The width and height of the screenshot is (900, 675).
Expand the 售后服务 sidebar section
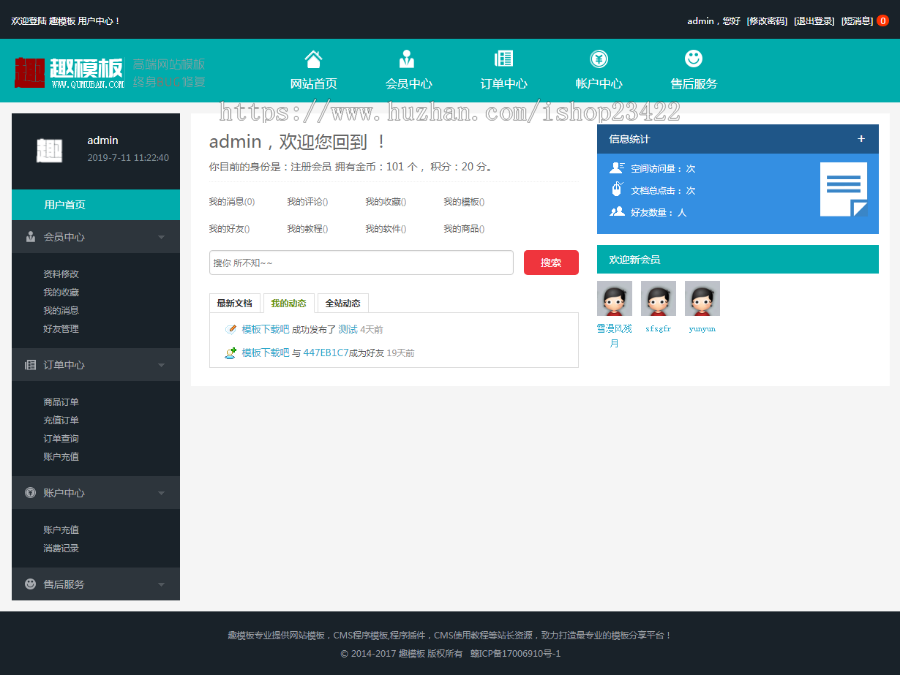coord(161,584)
